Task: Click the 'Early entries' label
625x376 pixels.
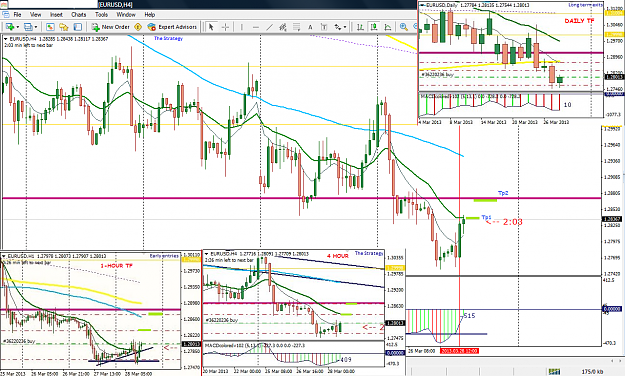Action: pos(164,256)
